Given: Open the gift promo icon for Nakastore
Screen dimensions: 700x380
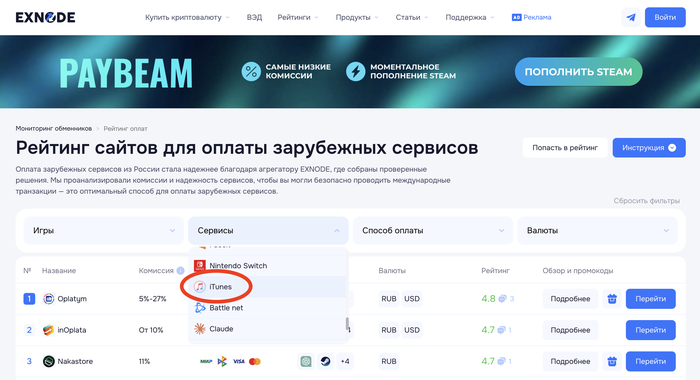Looking at the screenshot, I should pos(612,361).
